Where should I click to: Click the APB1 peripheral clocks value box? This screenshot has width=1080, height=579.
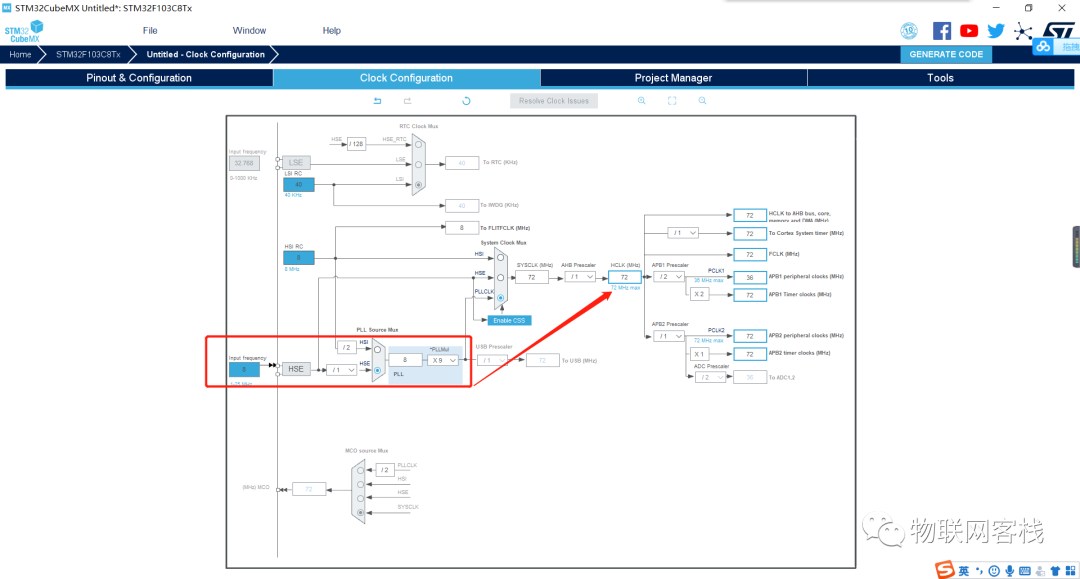point(750,277)
